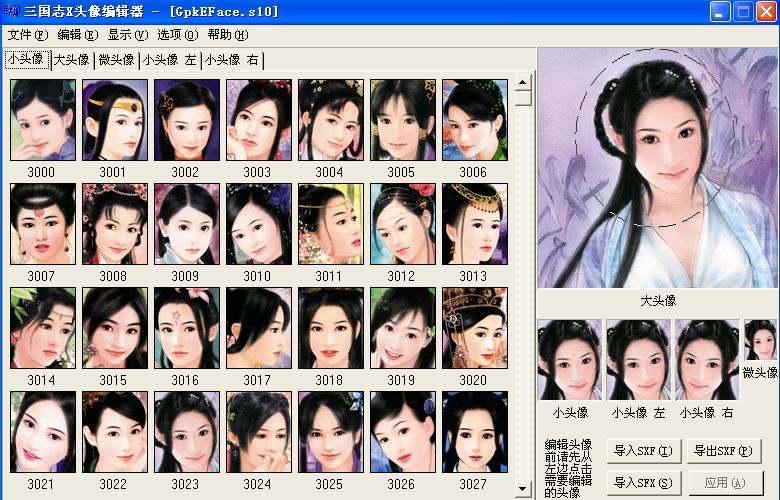This screenshot has height=500, width=780.
Task: Open the 编辑(E) menu
Action: click(78, 35)
